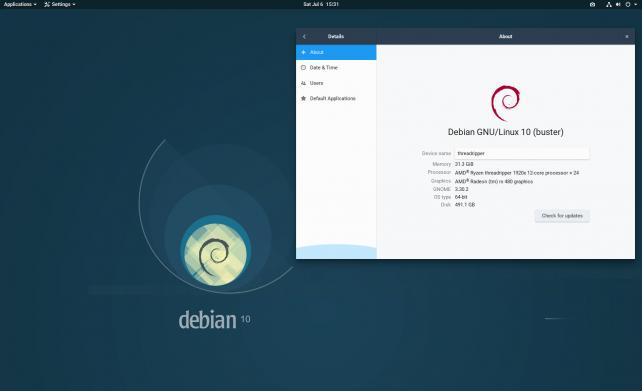
Task: Click the network icon in the top bar
Action: (x=609, y=5)
